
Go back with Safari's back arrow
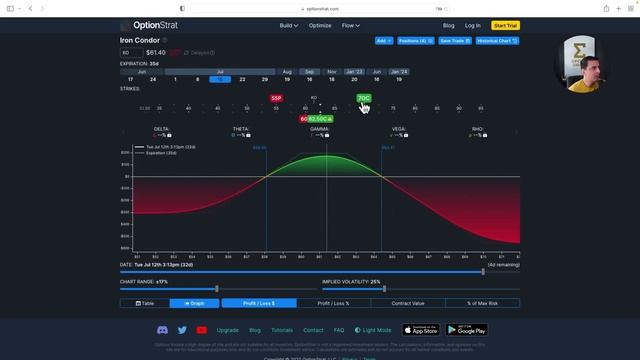click(x=30, y=9)
